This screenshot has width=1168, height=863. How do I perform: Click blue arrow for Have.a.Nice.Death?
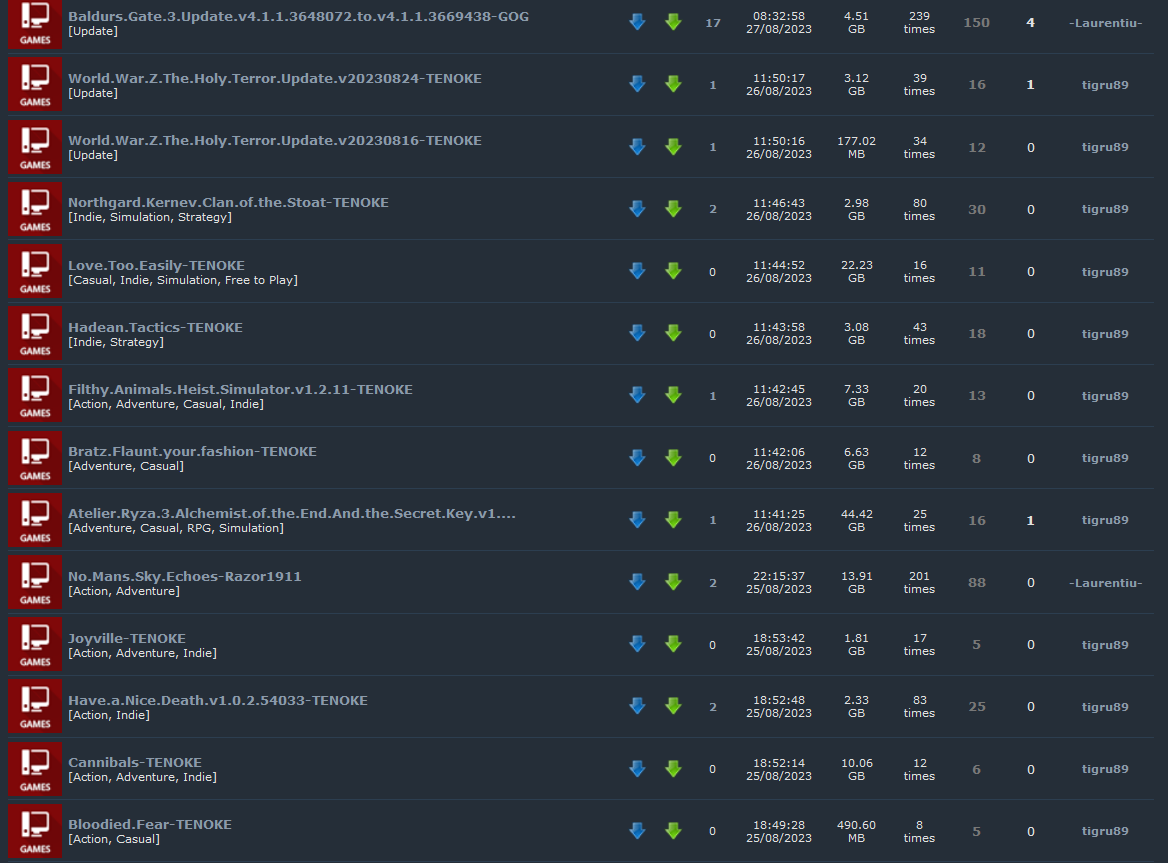pos(637,706)
